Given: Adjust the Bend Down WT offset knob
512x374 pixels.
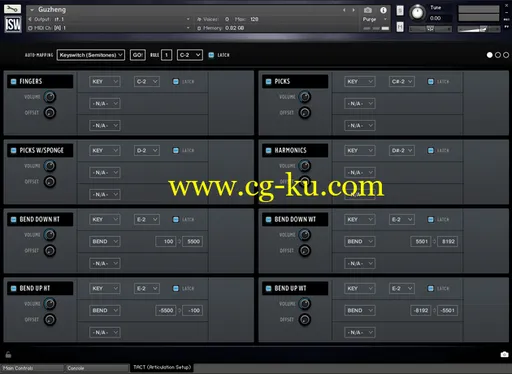Looking at the screenshot, I should point(305,251).
